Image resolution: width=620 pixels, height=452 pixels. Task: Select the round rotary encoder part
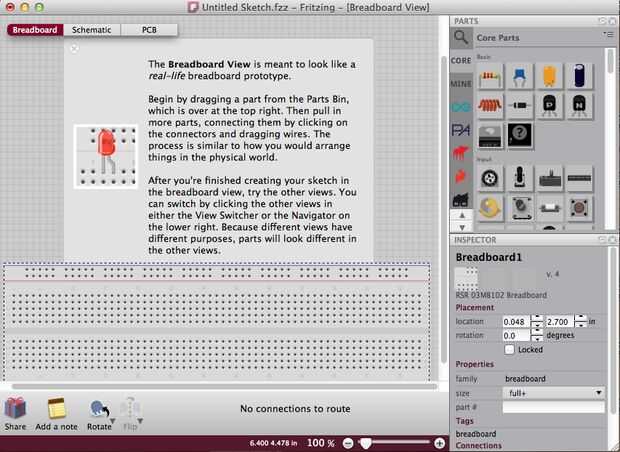490,178
